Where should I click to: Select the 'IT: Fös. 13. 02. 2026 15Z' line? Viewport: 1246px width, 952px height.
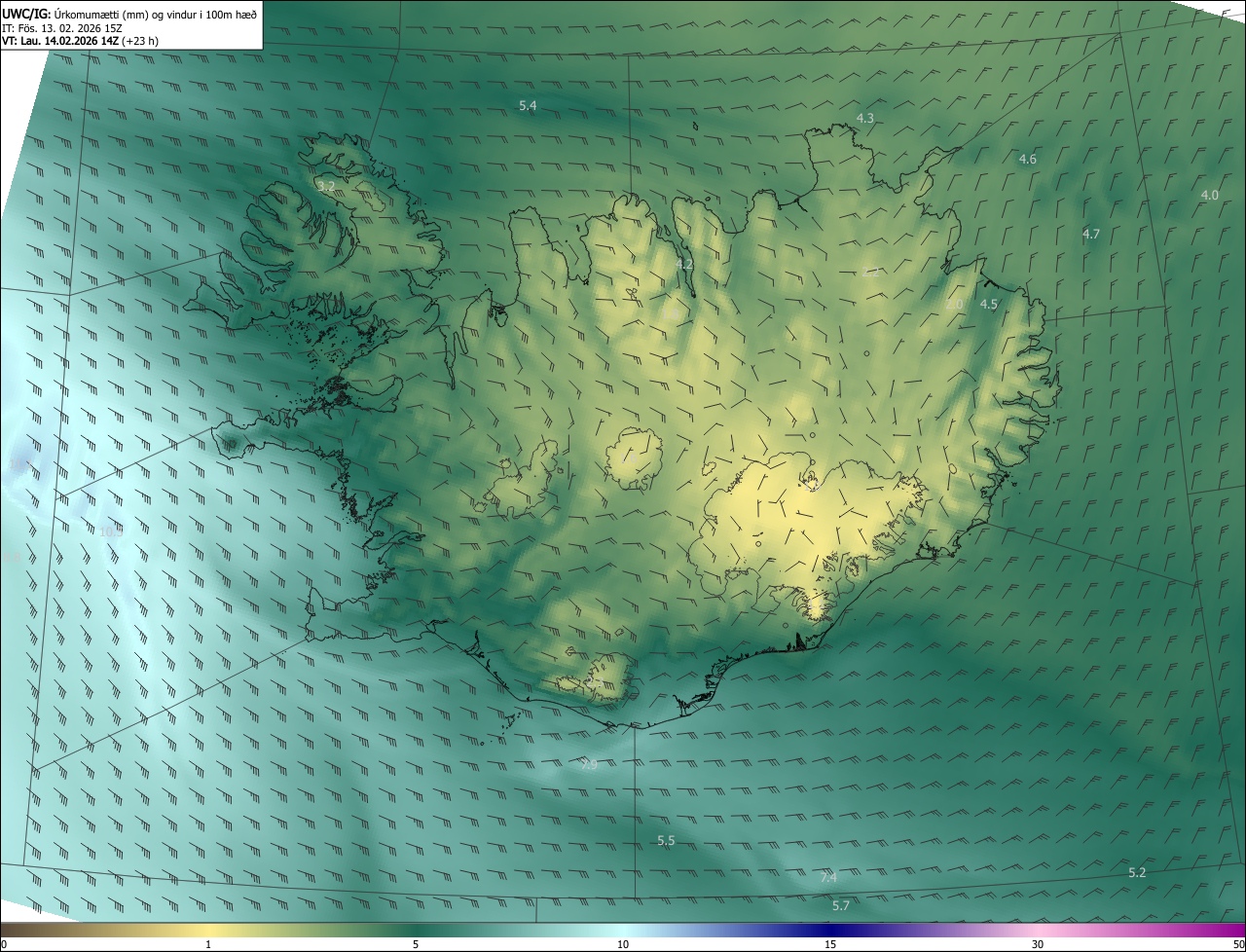pyautogui.click(x=61, y=27)
